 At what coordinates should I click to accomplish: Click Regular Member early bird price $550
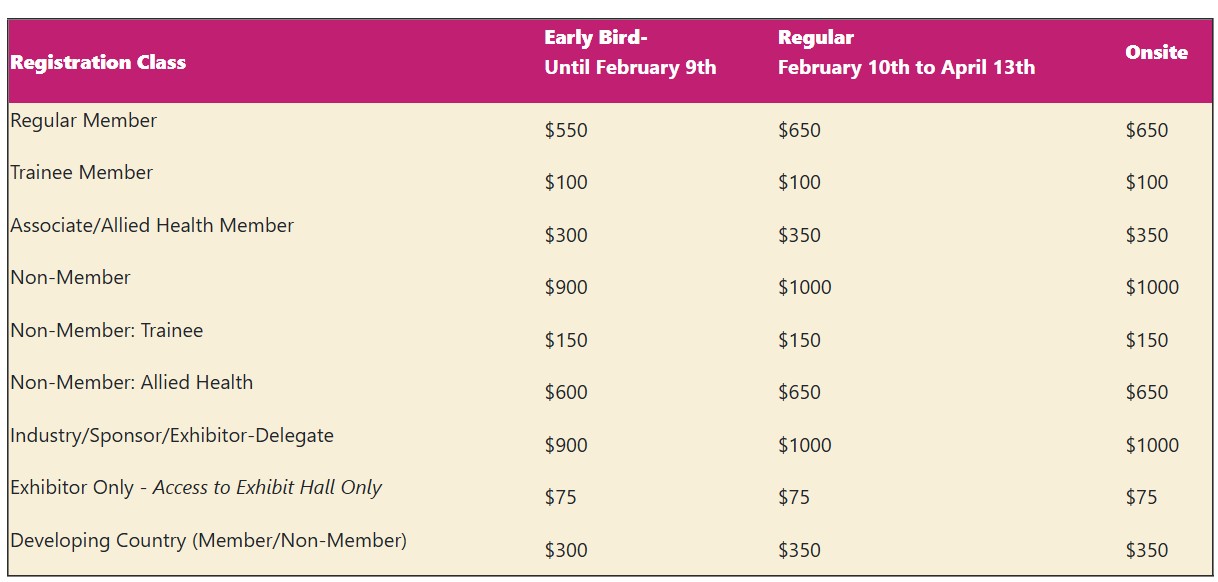click(x=566, y=131)
